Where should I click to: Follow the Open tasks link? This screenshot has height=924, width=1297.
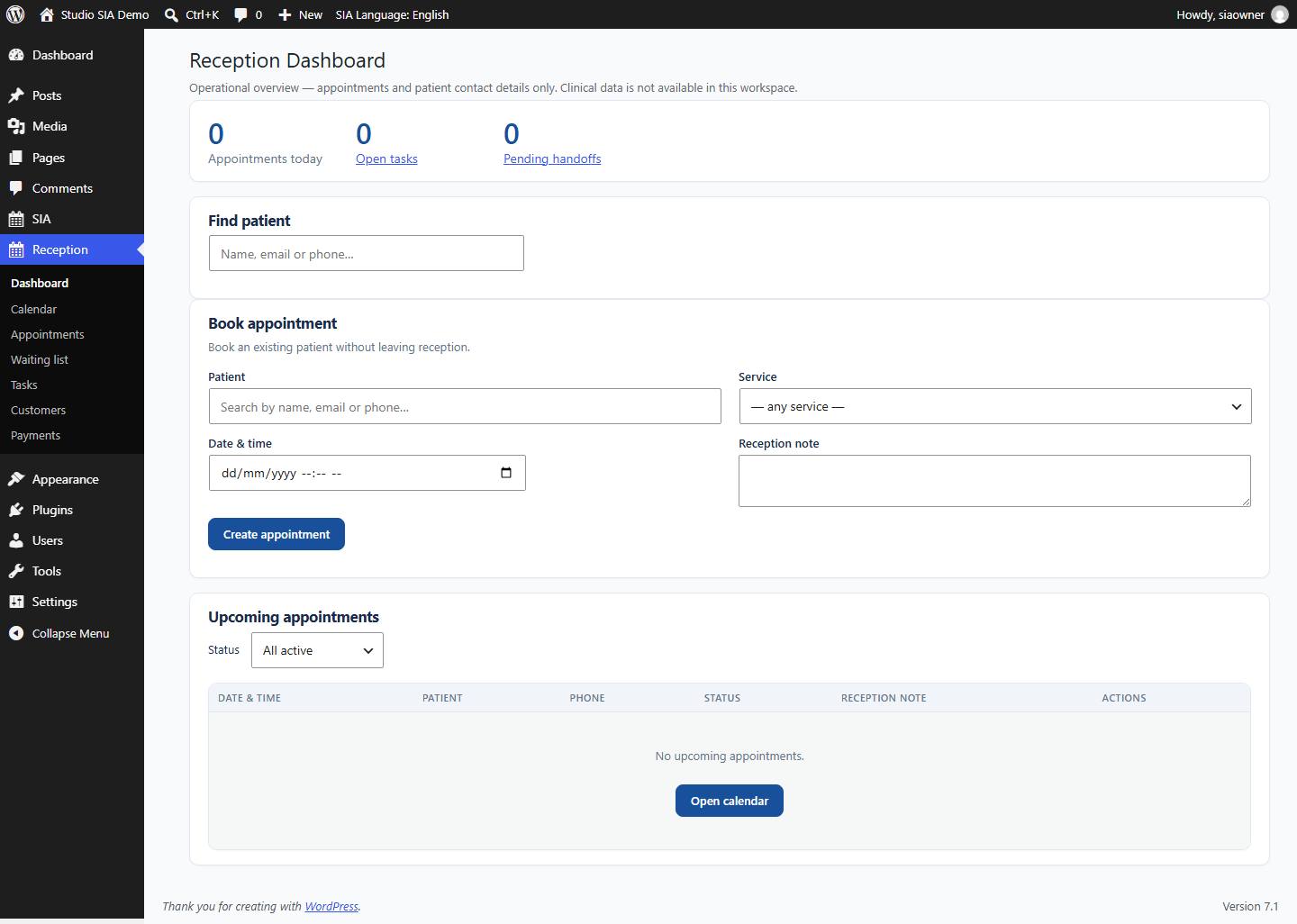coord(386,159)
